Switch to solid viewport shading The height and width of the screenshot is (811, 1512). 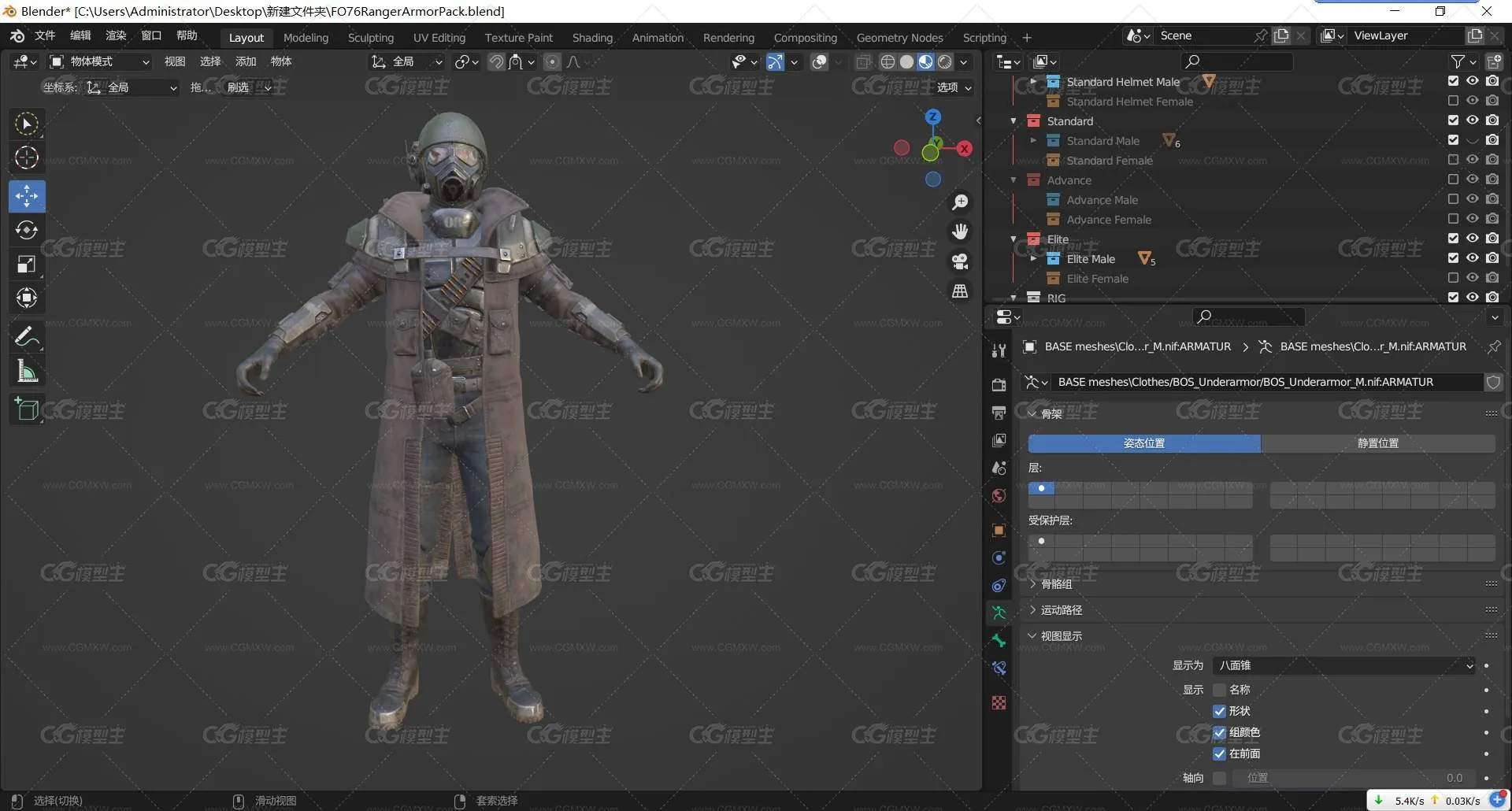[x=906, y=61]
